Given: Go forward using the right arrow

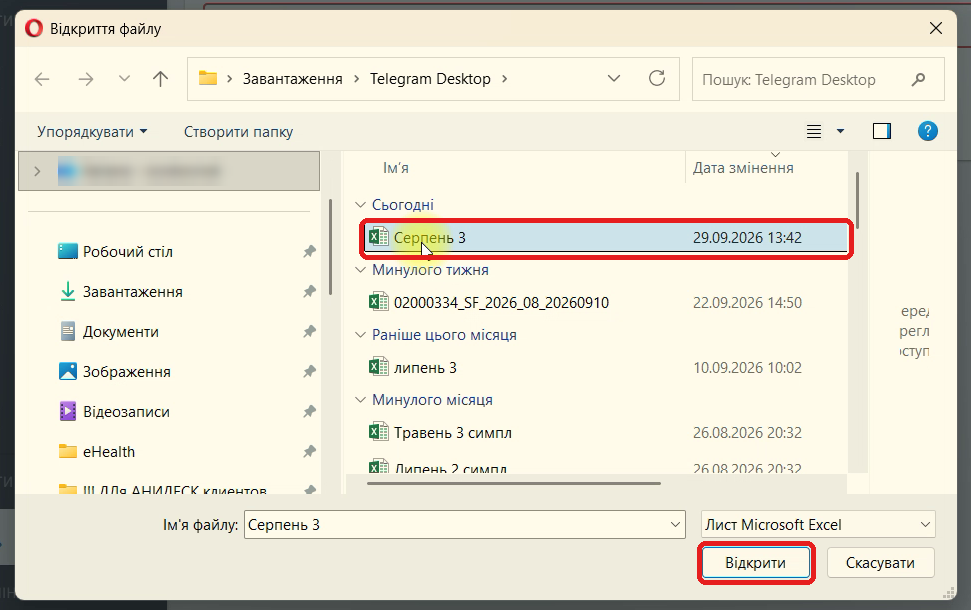Looking at the screenshot, I should pos(85,79).
